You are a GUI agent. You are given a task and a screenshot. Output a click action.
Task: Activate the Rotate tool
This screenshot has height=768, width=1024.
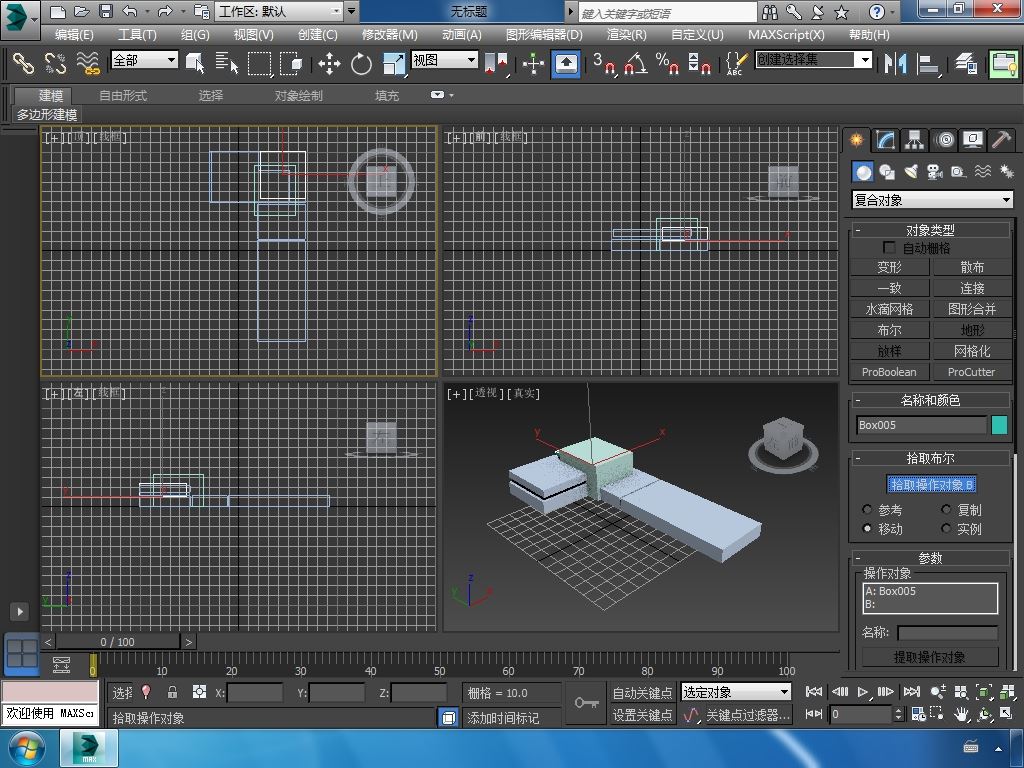(x=361, y=64)
